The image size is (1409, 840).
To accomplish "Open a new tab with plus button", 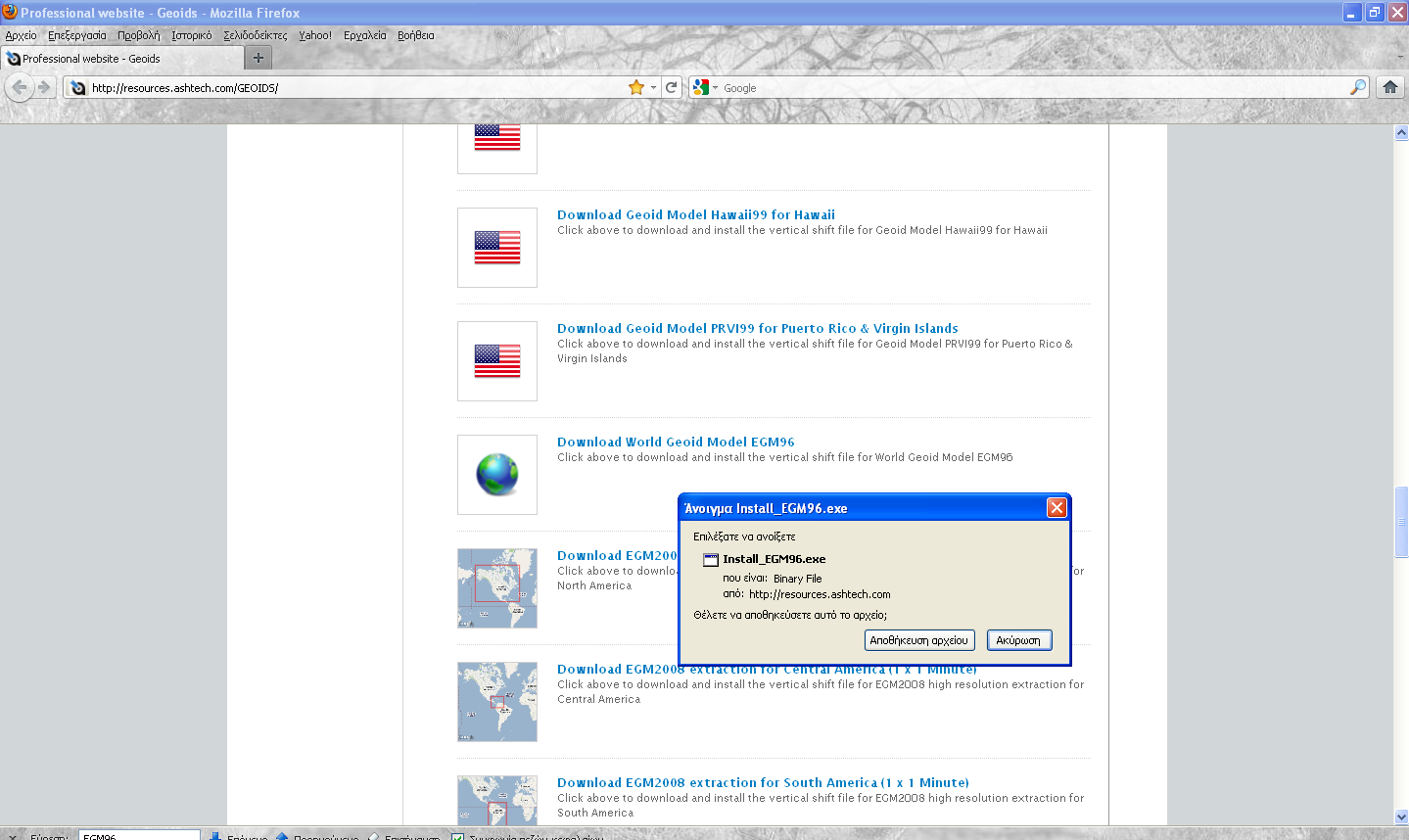I will click(258, 58).
